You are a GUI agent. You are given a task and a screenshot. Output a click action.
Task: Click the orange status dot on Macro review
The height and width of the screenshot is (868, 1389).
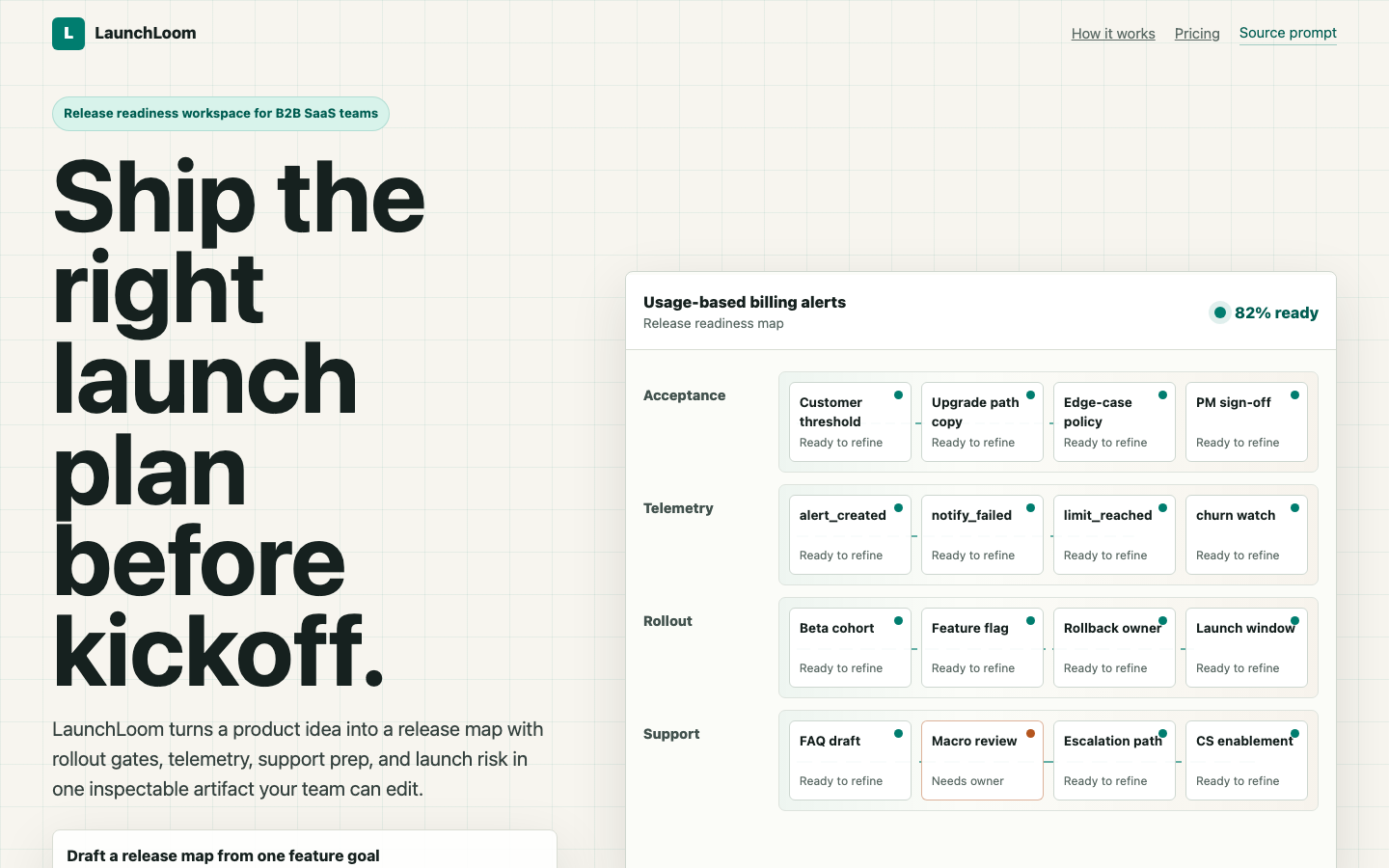click(1030, 734)
